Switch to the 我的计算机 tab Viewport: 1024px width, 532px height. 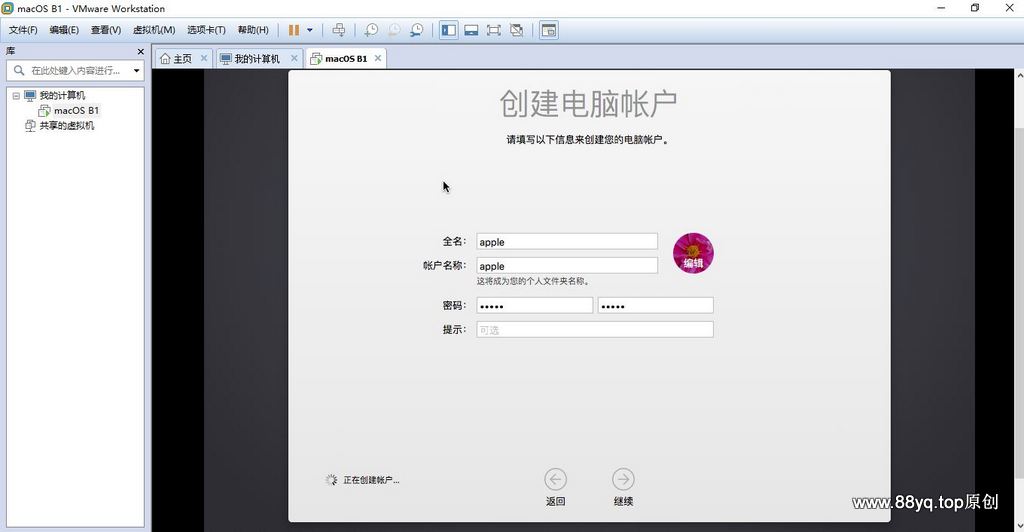pos(251,59)
